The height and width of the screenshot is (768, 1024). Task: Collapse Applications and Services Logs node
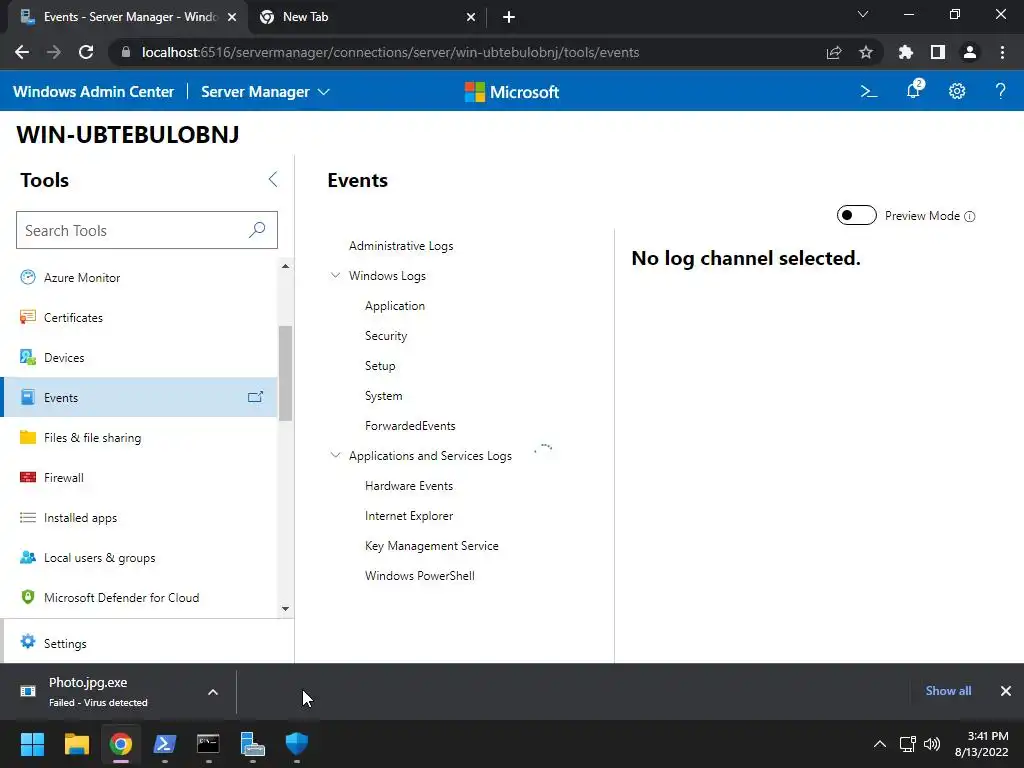[336, 455]
